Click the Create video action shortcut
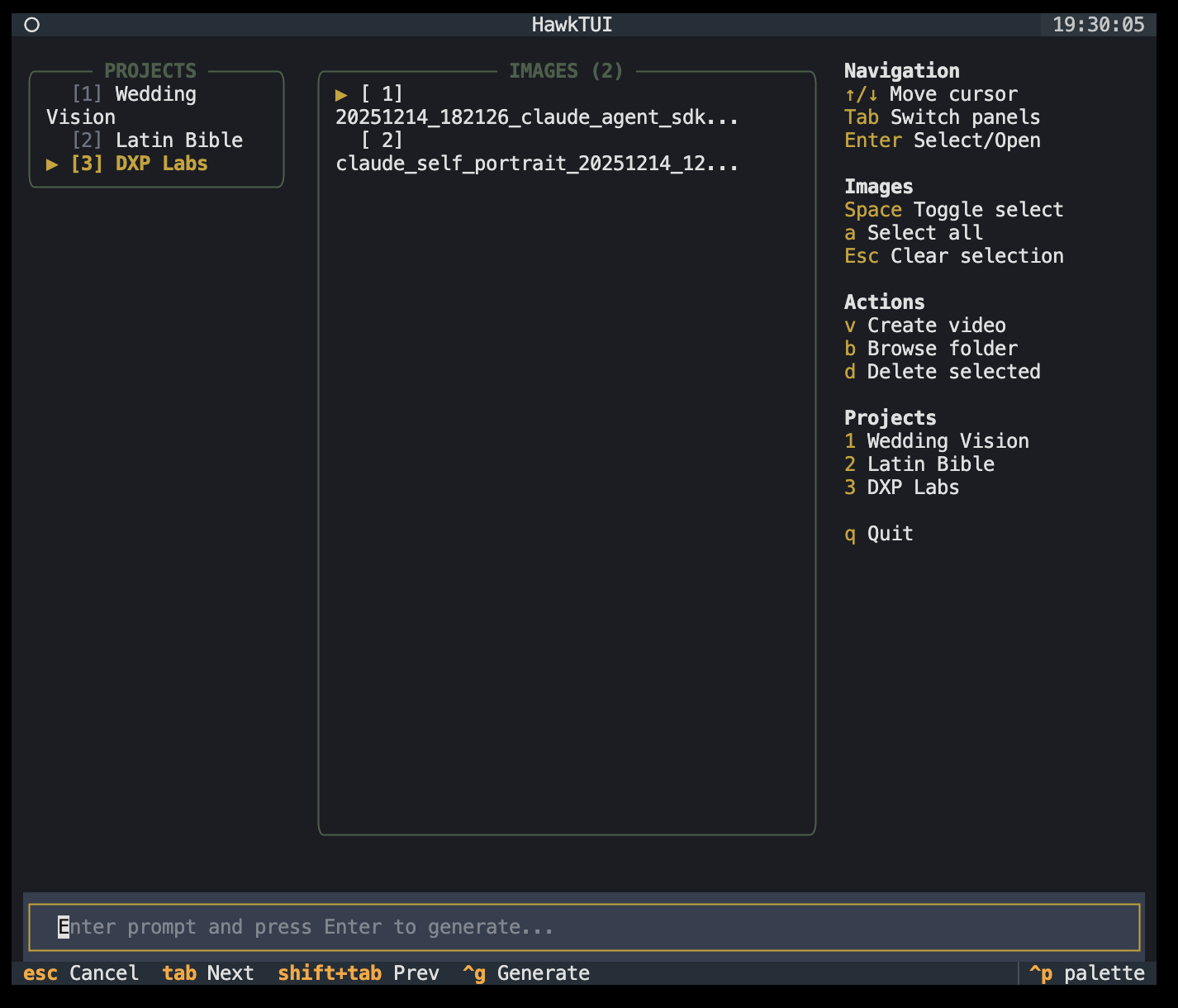This screenshot has width=1178, height=1008. pyautogui.click(x=924, y=325)
